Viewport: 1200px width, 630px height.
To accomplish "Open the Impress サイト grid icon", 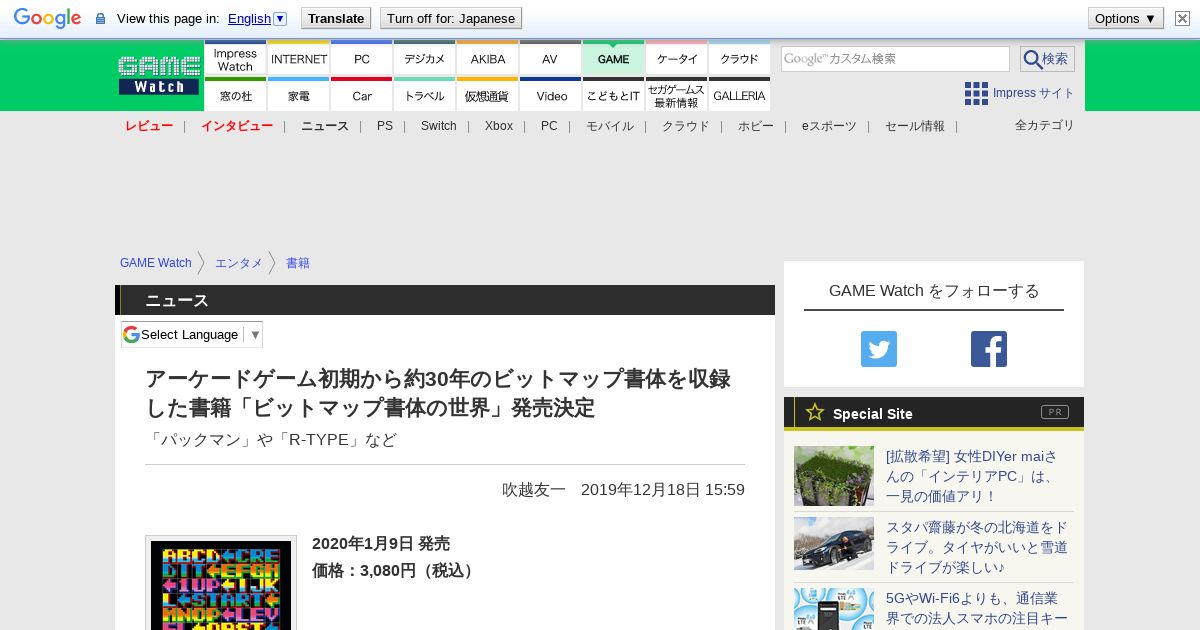I will click(976, 93).
